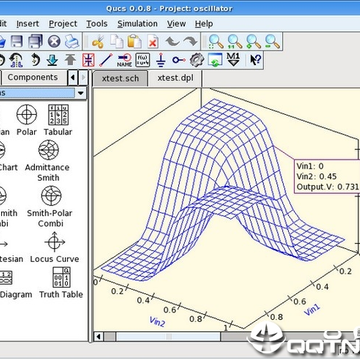This screenshot has width=360, height=360.
Task: Click the Copy pages icon
Action: click(x=116, y=42)
